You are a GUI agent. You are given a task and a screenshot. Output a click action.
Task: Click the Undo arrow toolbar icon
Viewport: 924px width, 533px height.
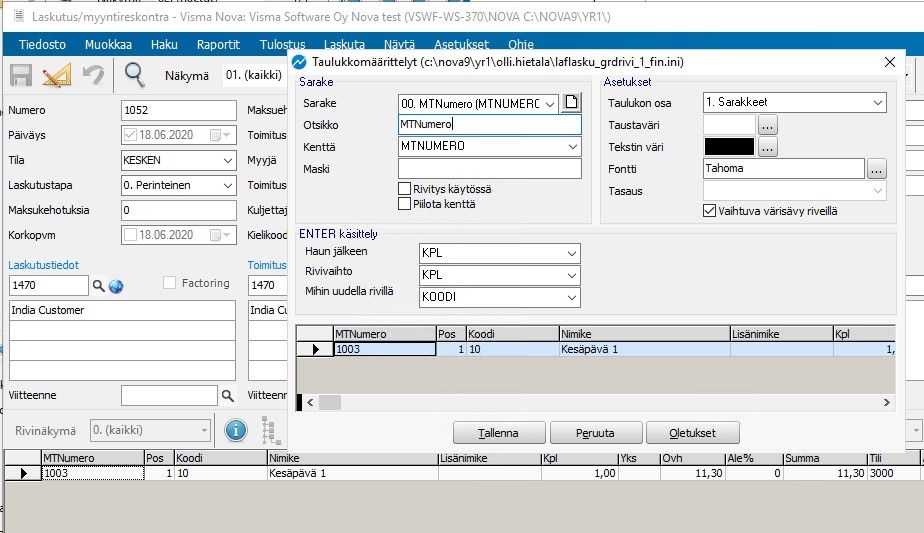93,75
